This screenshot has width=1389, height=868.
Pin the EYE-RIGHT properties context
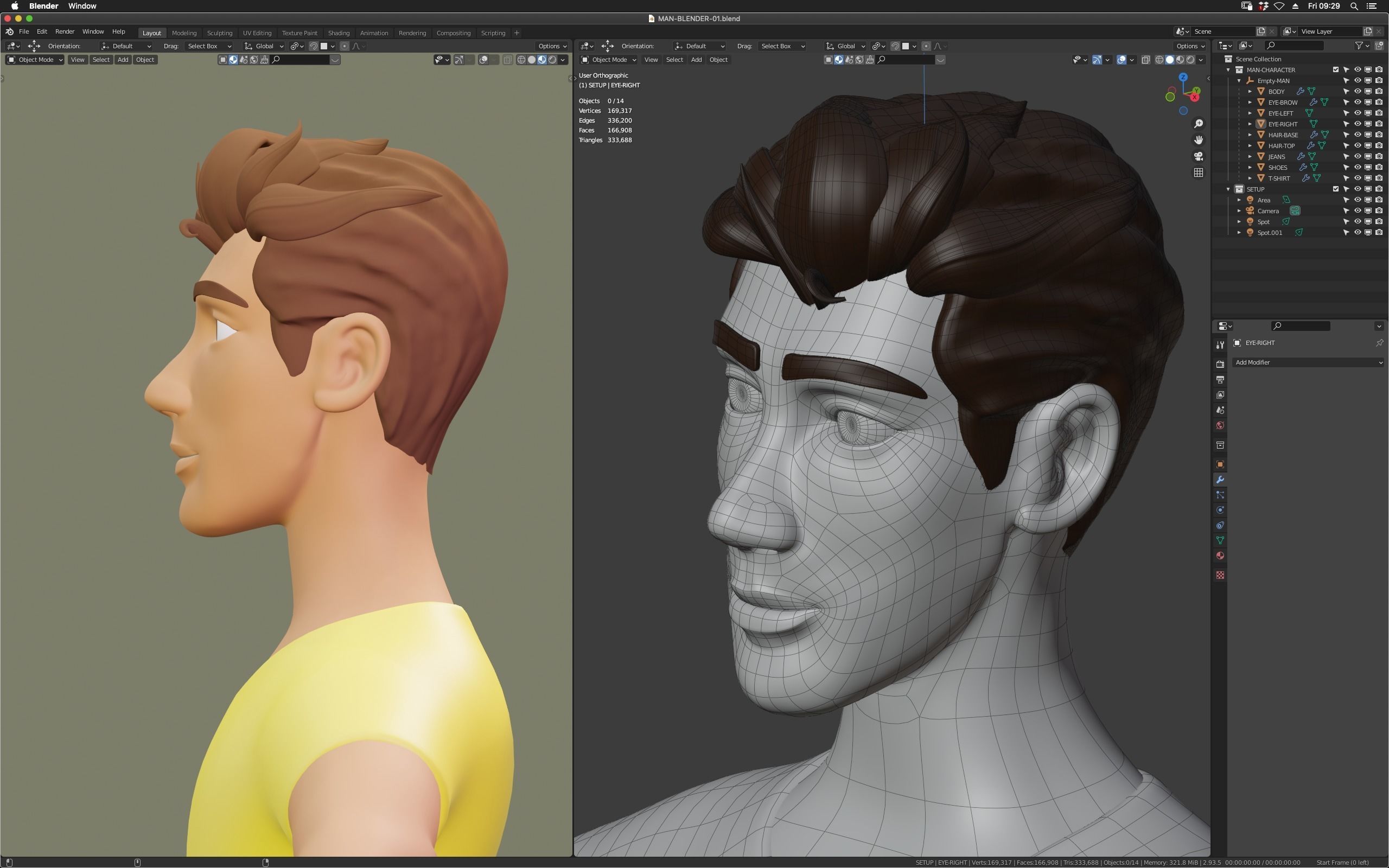[x=1379, y=343]
